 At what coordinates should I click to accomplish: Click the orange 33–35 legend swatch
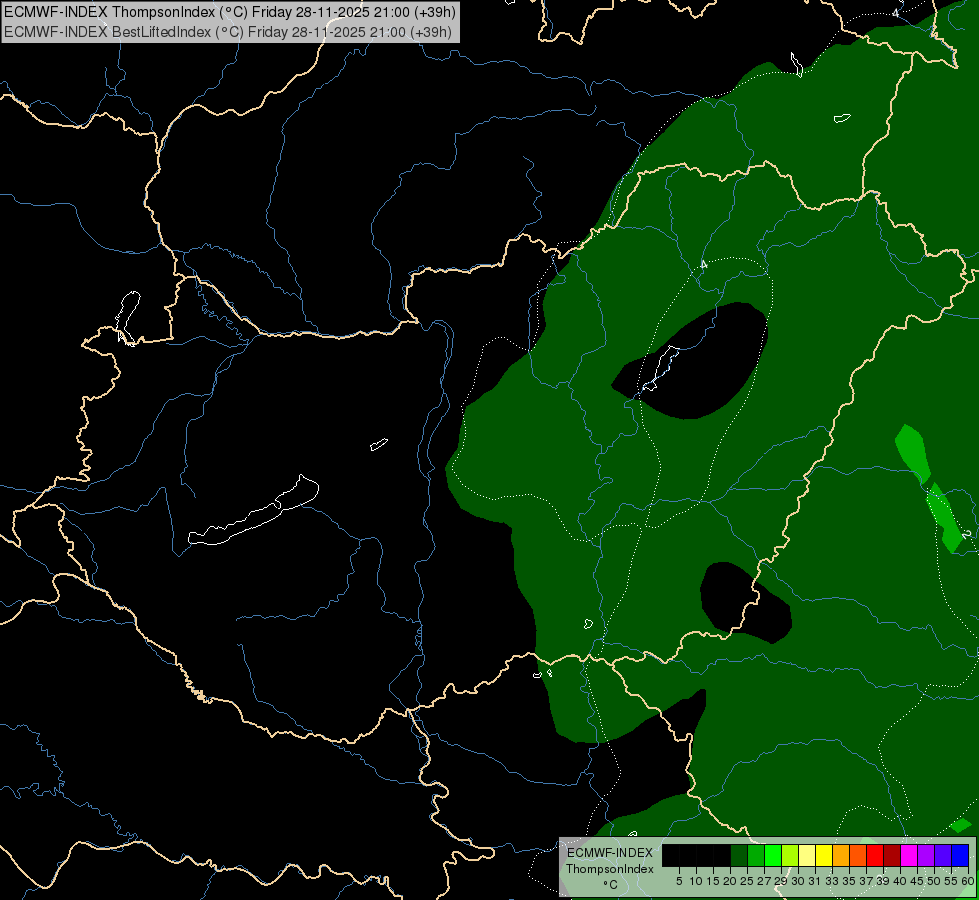[x=841, y=855]
